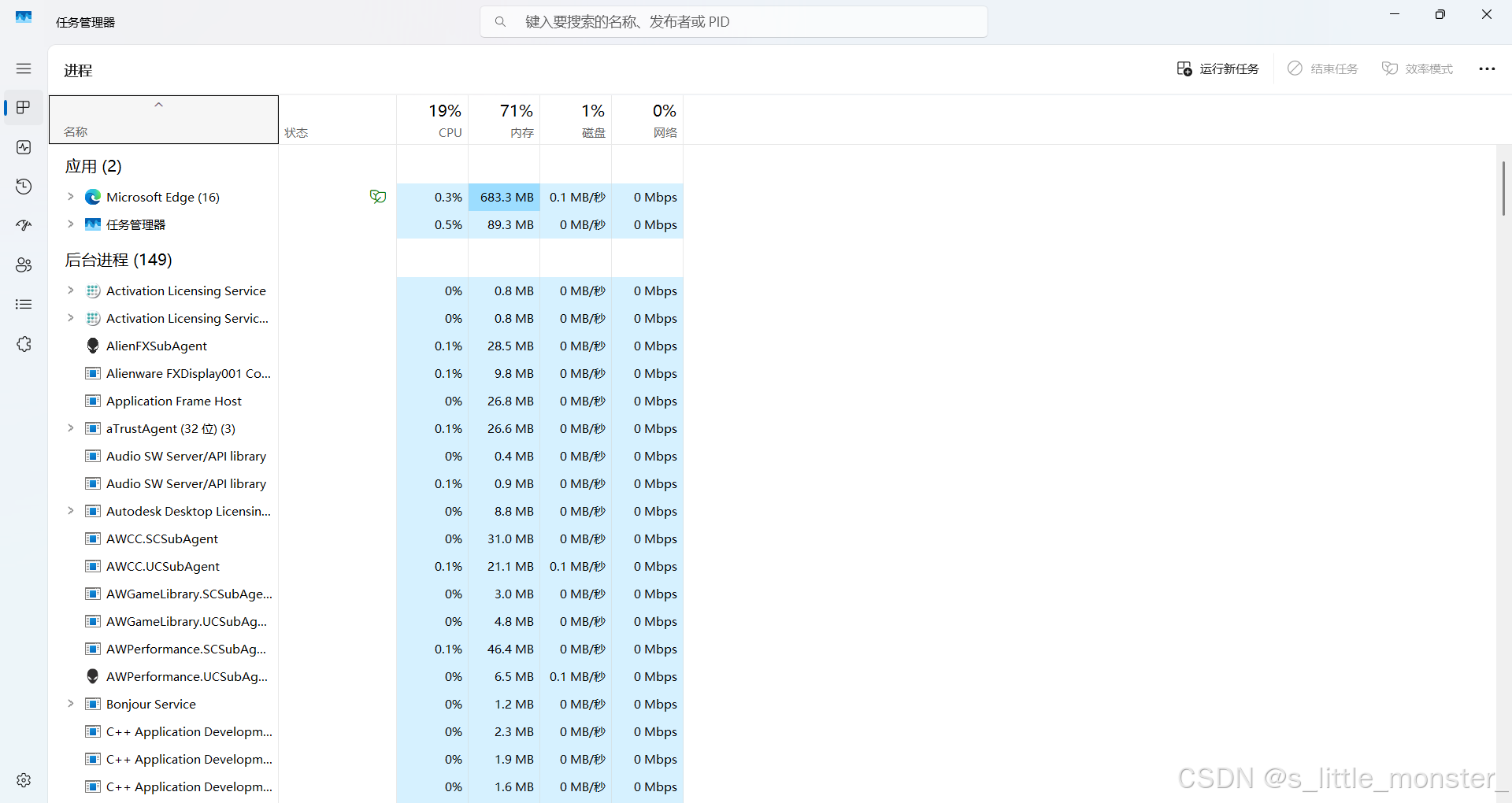The height and width of the screenshot is (803, 1512).
Task: Expand aTrustAgent (32 位) (3) group
Action: coord(71,428)
